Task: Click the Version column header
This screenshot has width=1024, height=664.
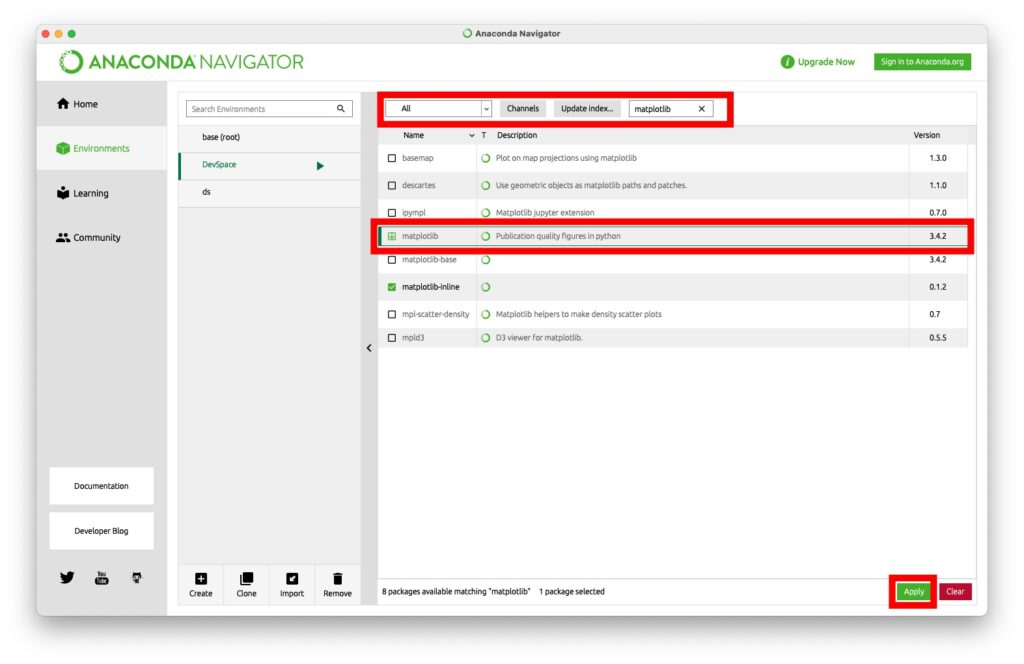Action: click(x=926, y=135)
